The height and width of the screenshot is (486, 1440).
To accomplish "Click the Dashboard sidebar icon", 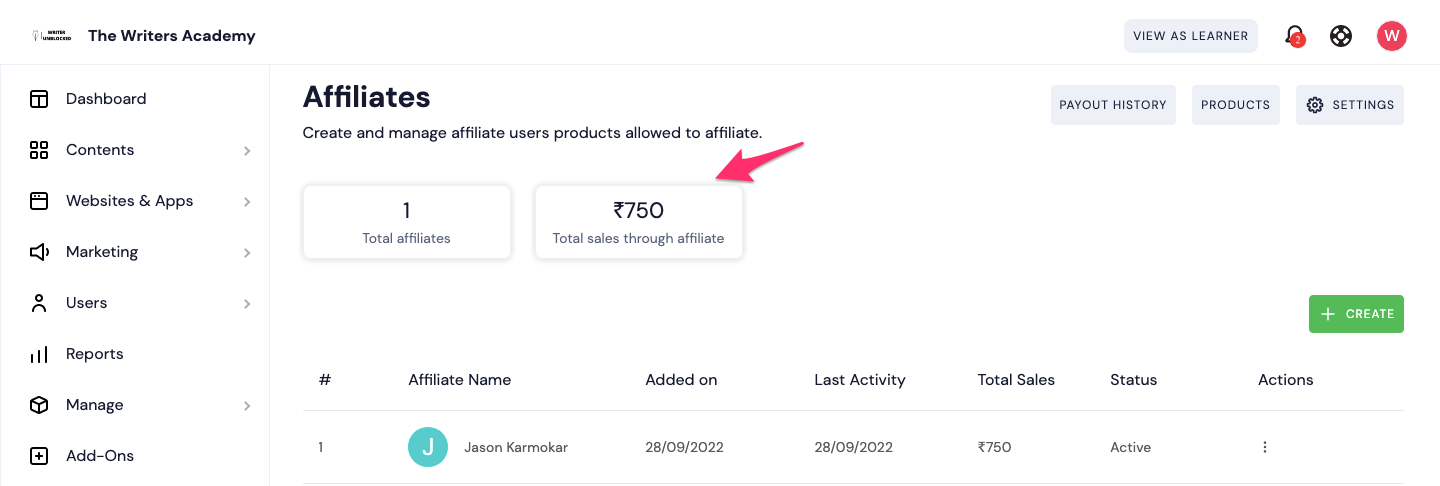I will (x=39, y=99).
